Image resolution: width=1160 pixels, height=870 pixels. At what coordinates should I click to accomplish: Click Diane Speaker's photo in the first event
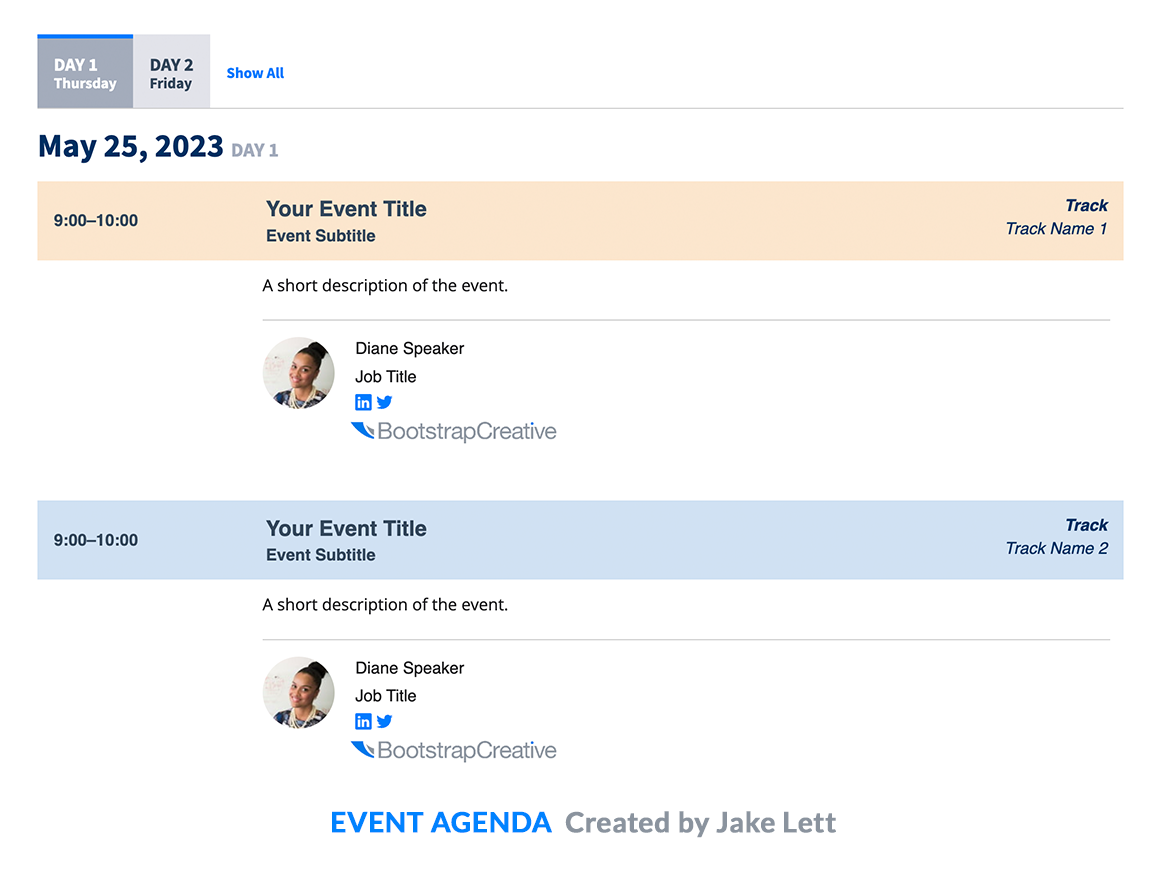click(298, 373)
